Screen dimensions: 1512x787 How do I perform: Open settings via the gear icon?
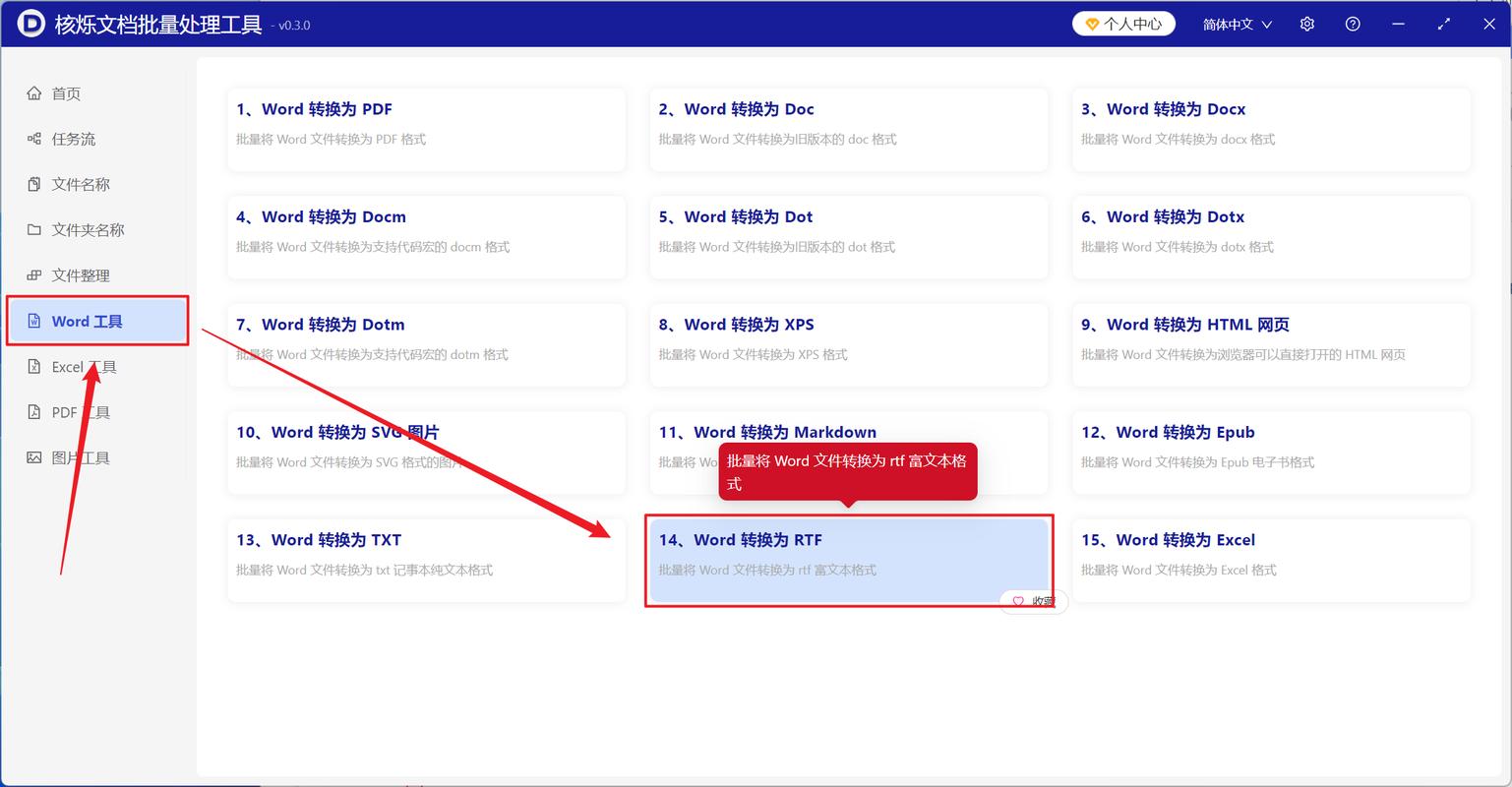click(1306, 24)
